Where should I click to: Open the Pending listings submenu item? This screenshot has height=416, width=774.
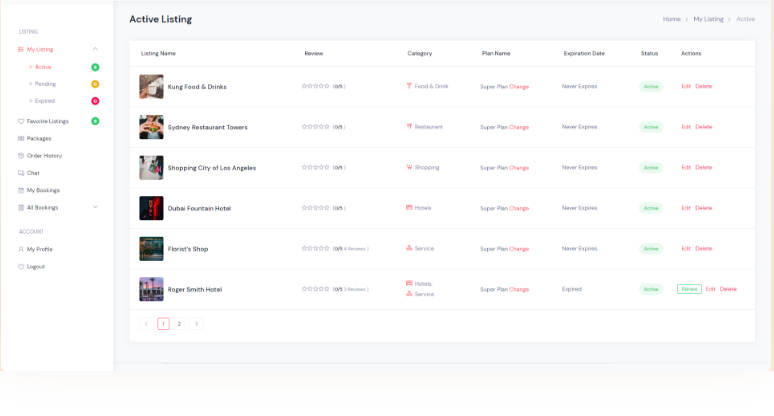[45, 84]
